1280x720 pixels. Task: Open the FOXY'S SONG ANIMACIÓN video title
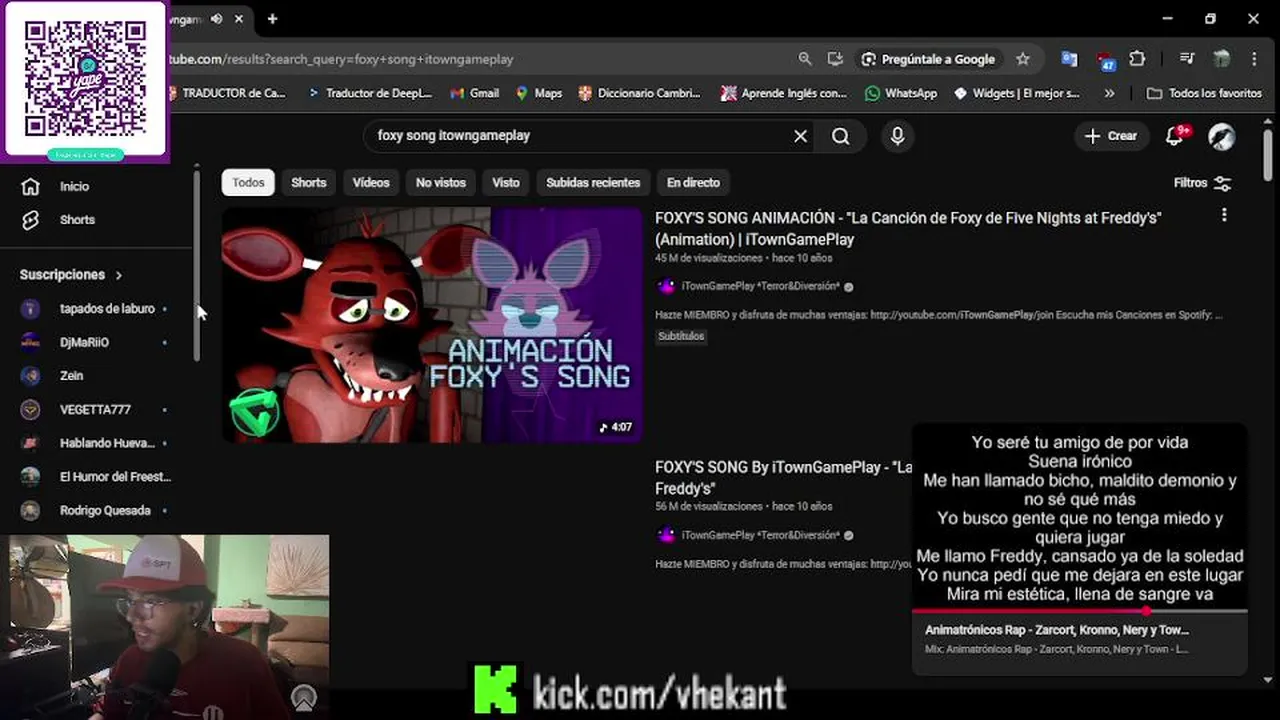point(908,229)
